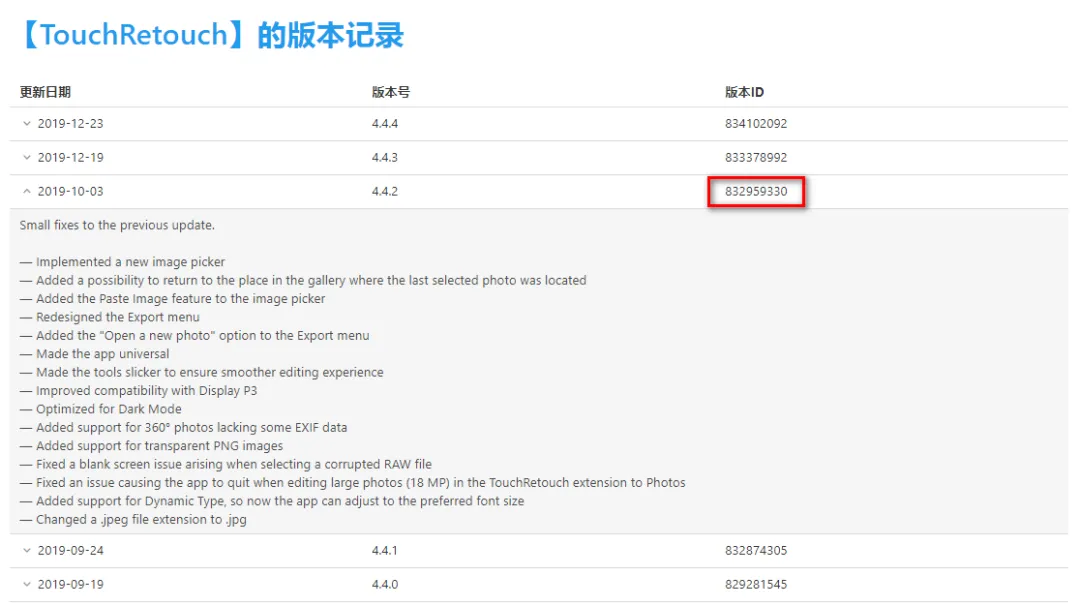Click the '360° photos lacking EXIF' note
The image size is (1080, 606).
point(183,428)
